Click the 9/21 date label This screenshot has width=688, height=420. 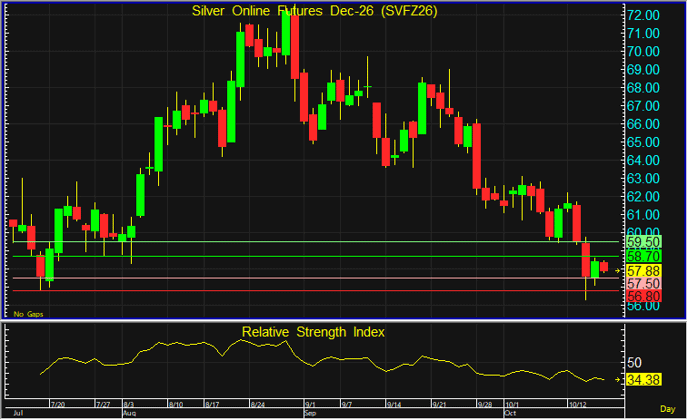click(x=439, y=404)
